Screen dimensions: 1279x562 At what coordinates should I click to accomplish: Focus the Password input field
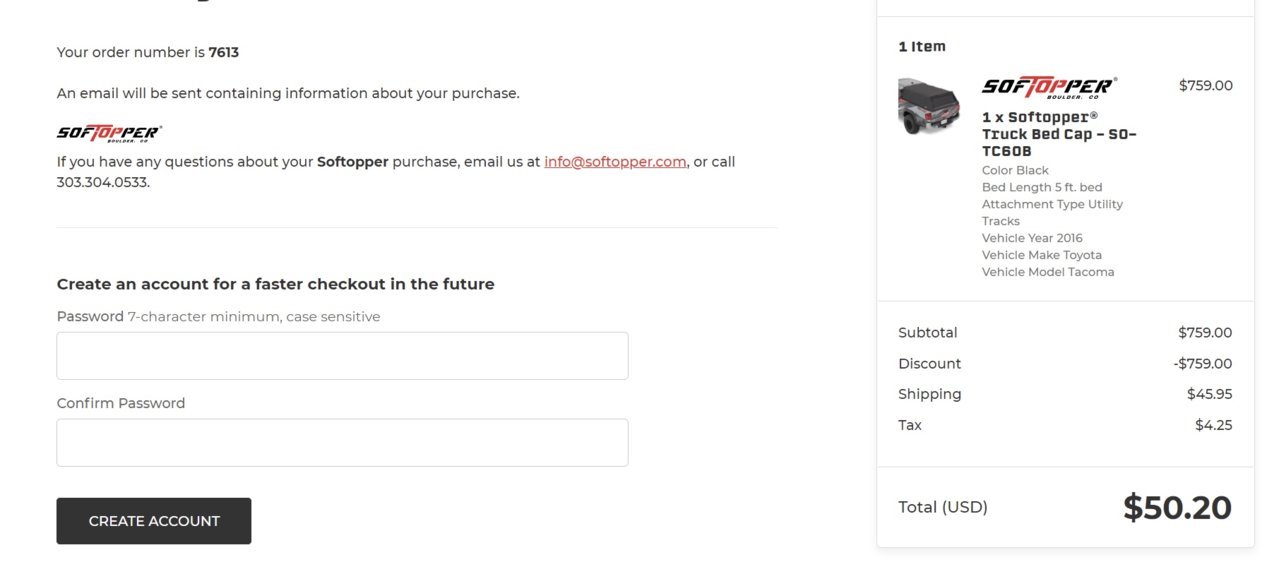[x=342, y=356]
